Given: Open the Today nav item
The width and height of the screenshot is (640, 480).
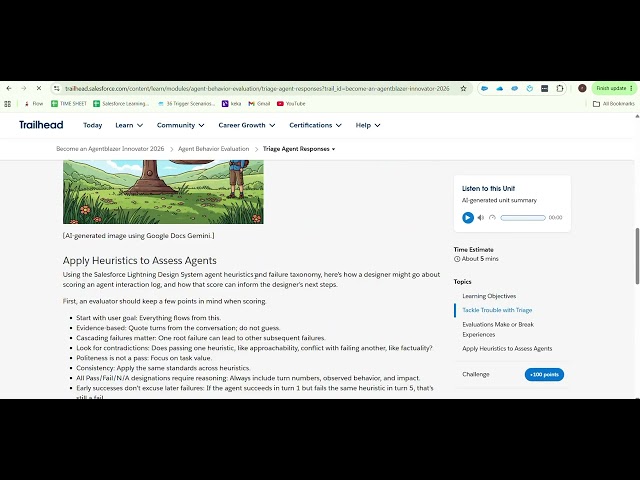Looking at the screenshot, I should pos(93,125).
